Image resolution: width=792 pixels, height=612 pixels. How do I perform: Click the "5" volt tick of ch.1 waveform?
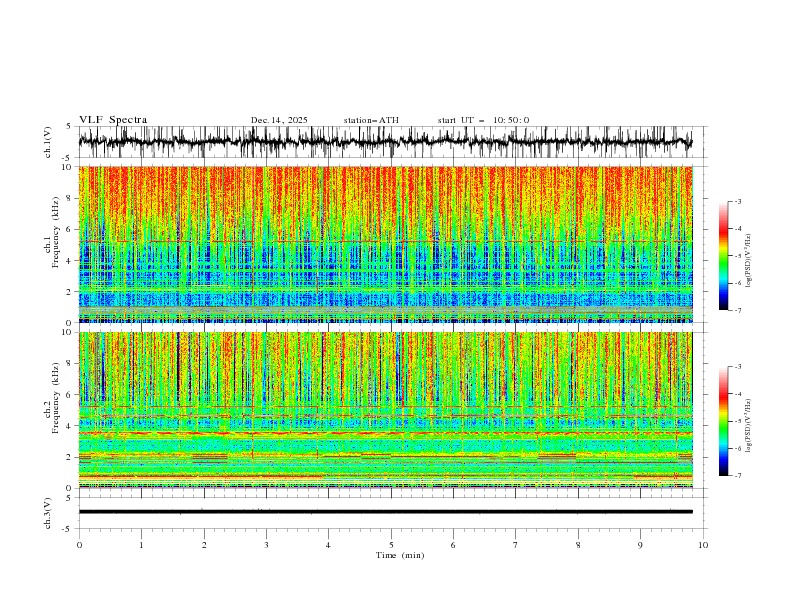click(x=69, y=127)
